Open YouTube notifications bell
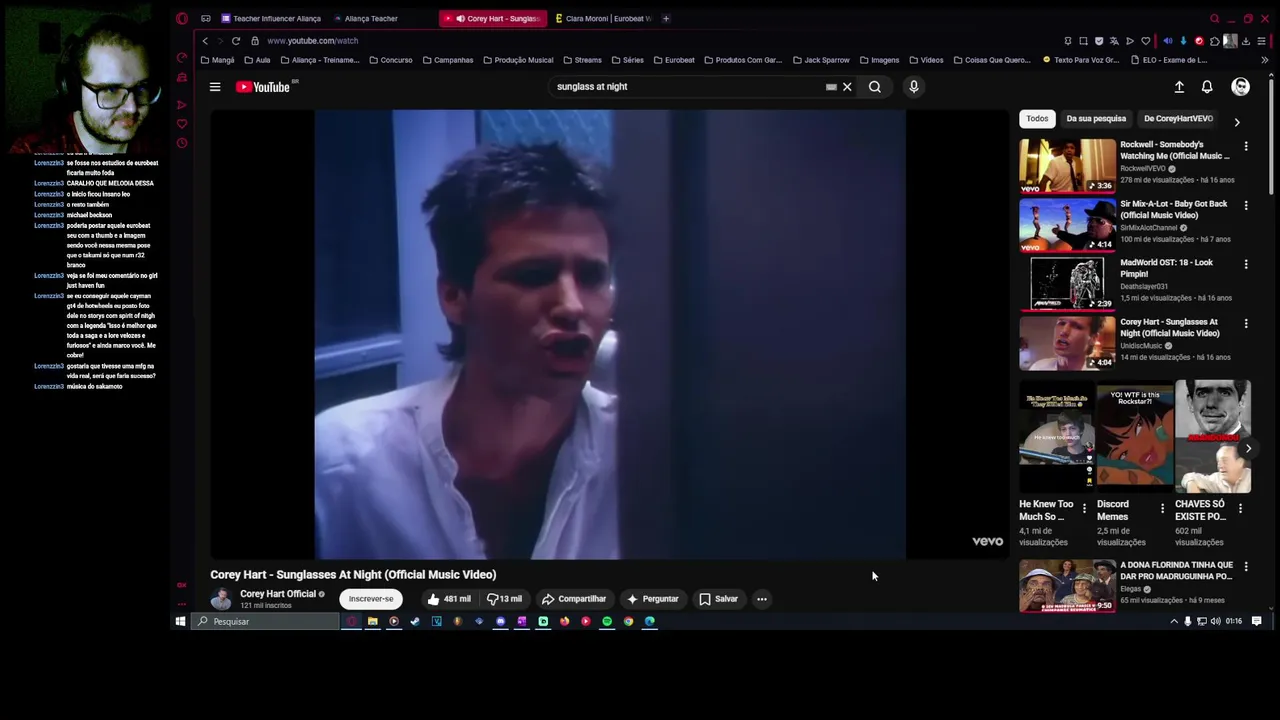The width and height of the screenshot is (1280, 720). 1207,87
